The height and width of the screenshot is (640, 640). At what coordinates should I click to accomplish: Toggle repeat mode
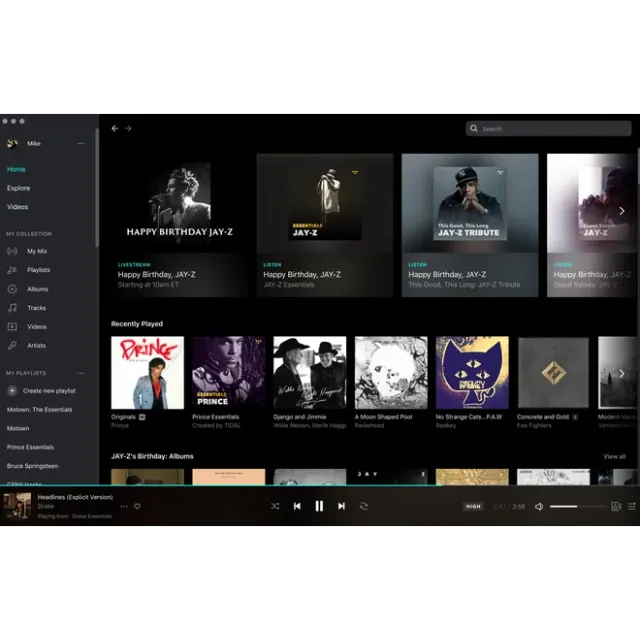(364, 506)
